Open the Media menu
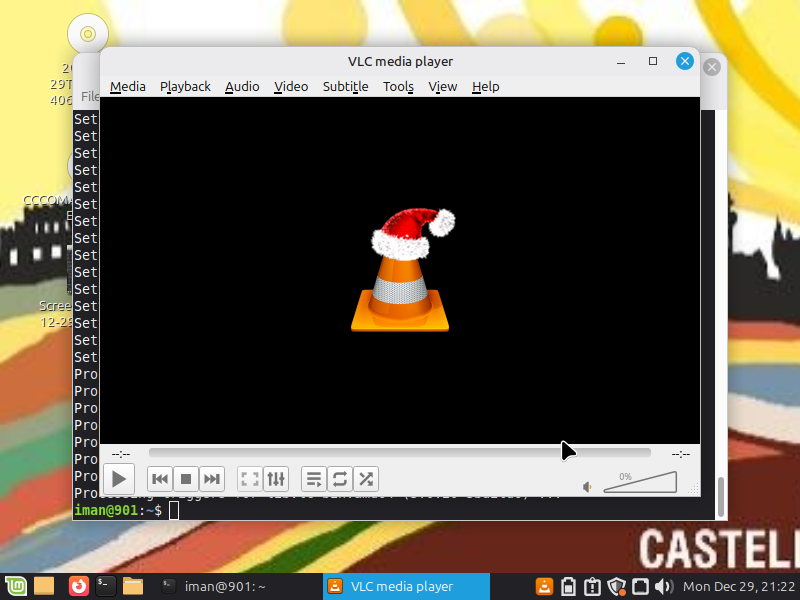The width and height of the screenshot is (800, 600). pos(128,87)
